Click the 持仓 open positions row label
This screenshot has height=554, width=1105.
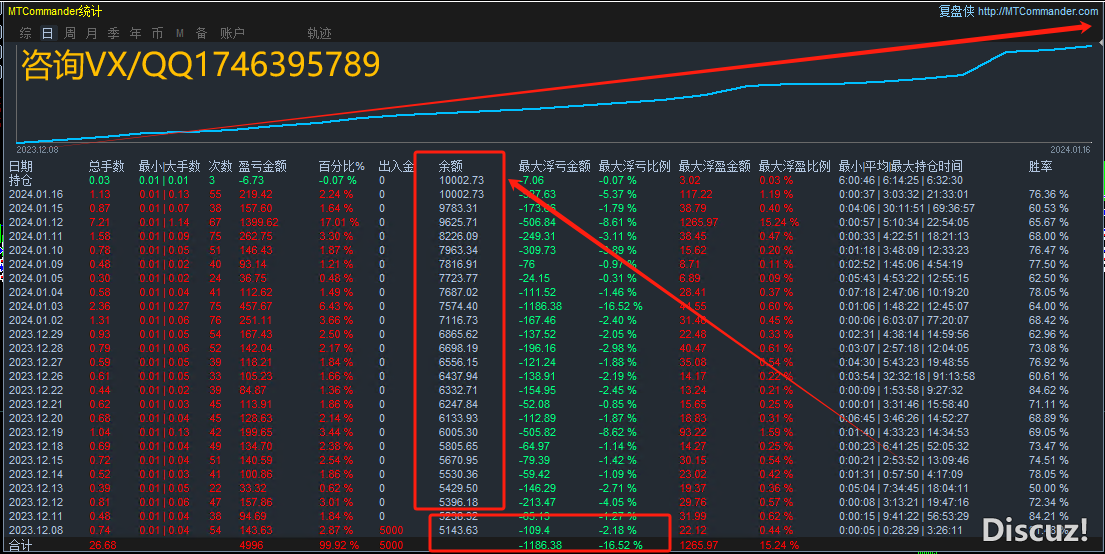coord(21,180)
